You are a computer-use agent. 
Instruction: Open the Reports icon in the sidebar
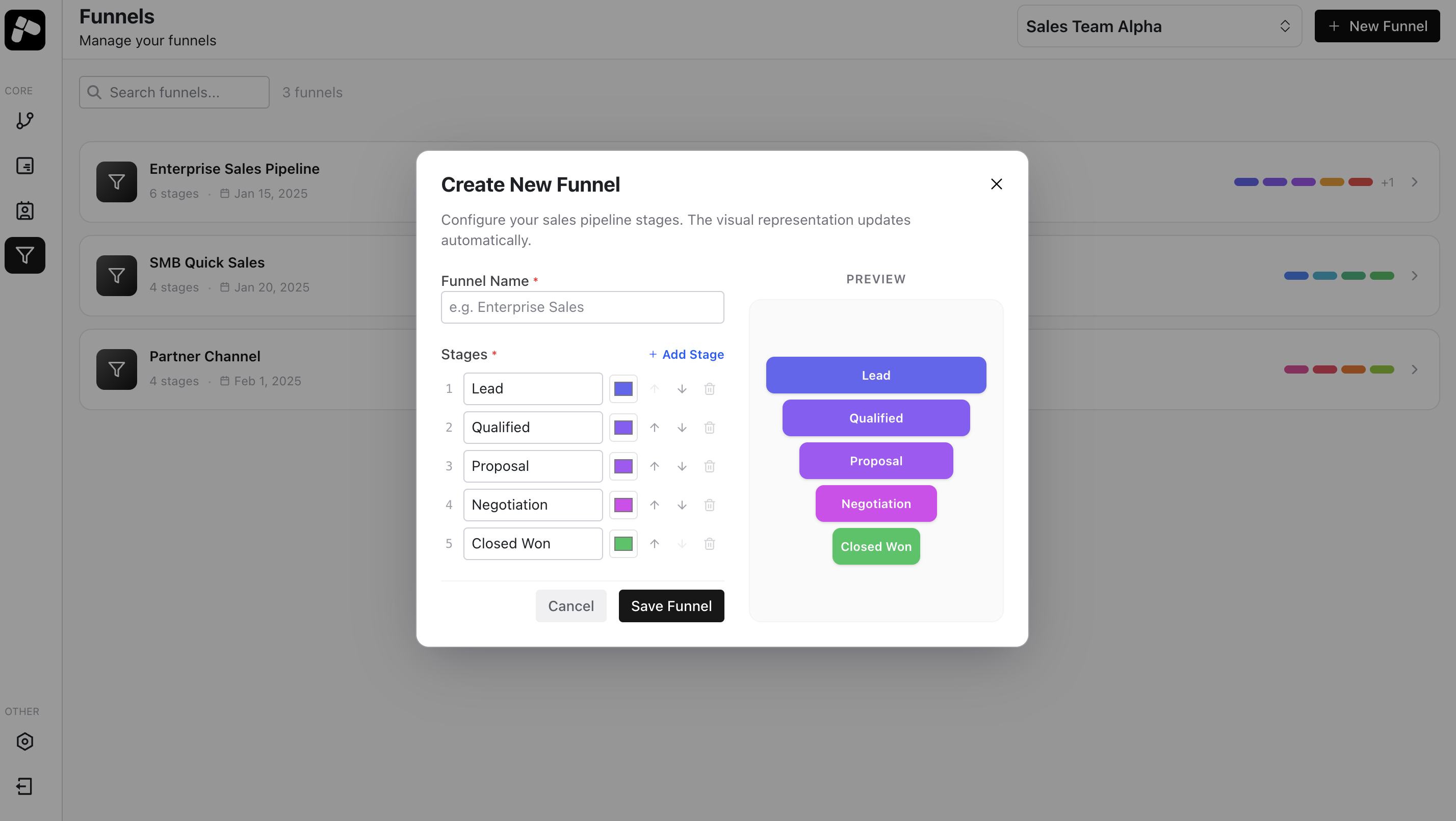coord(25,166)
